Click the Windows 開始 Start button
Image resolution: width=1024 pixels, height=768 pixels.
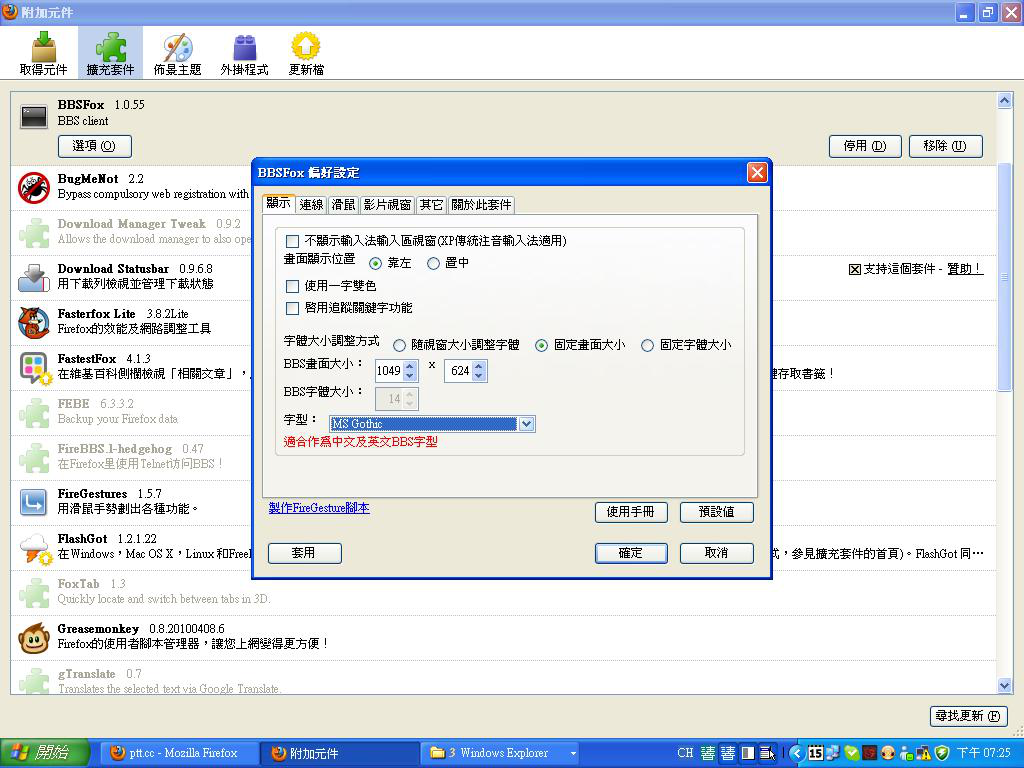click(44, 753)
